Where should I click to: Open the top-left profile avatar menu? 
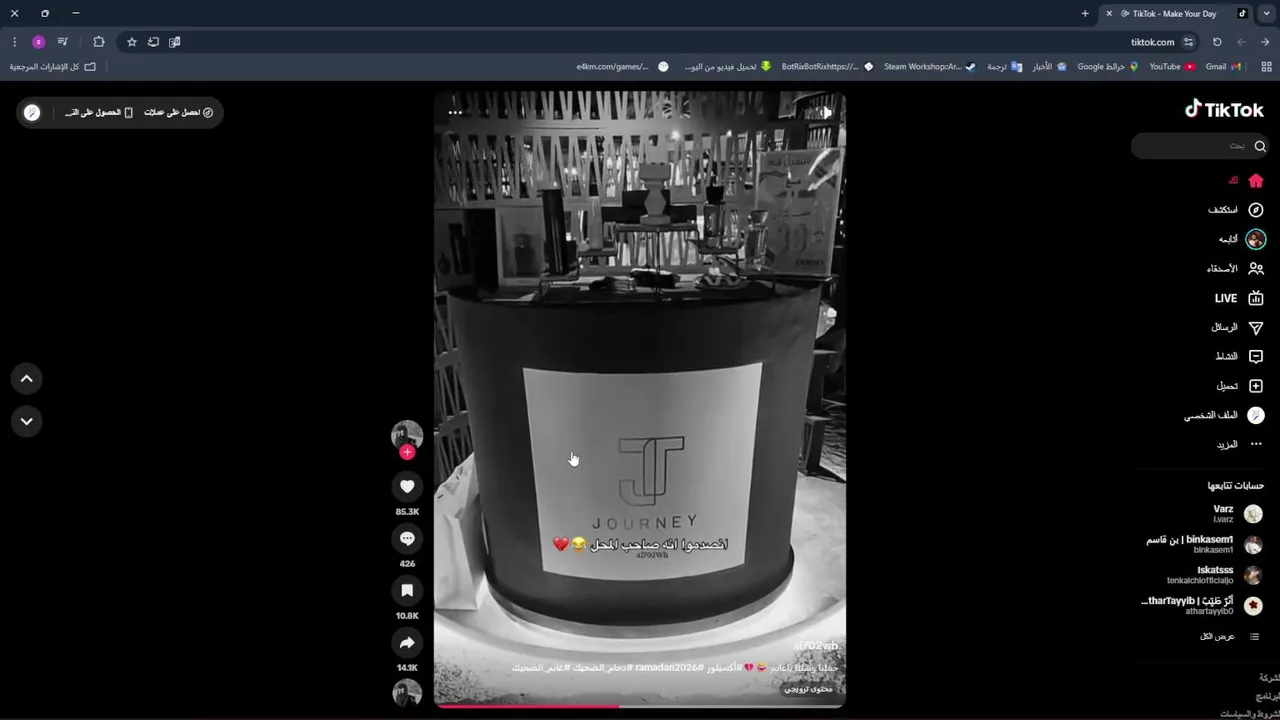coord(32,112)
